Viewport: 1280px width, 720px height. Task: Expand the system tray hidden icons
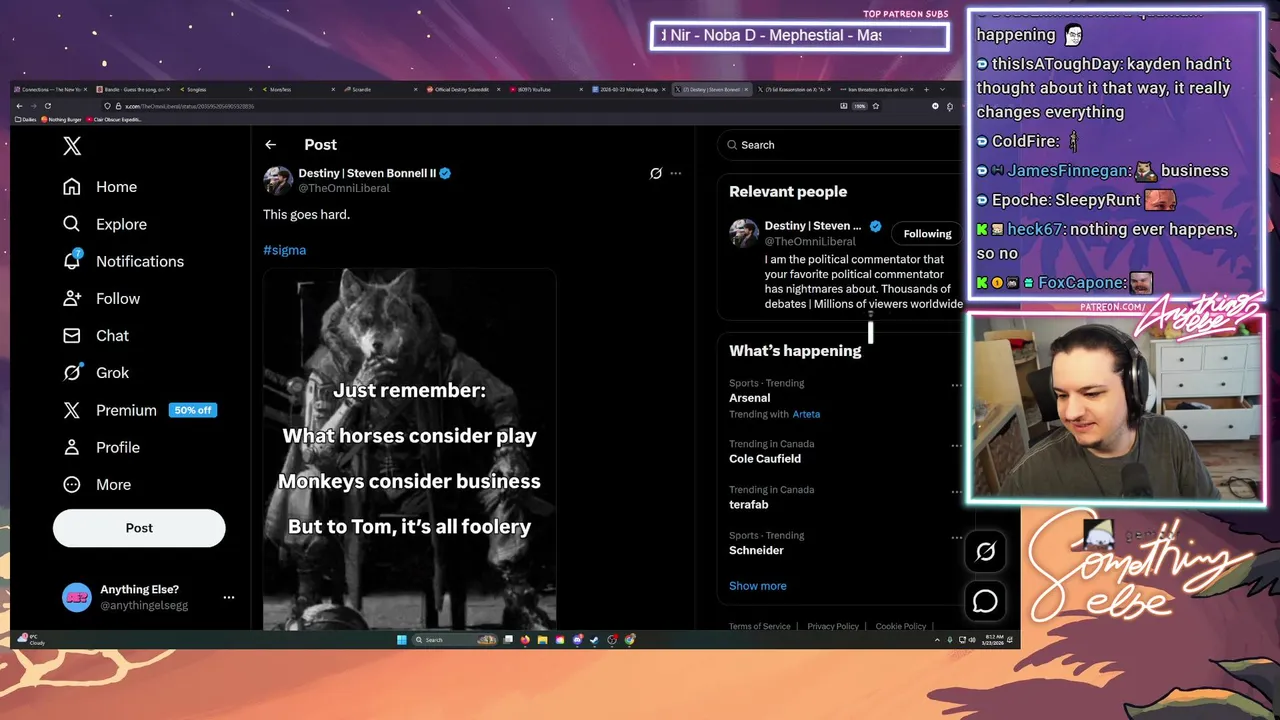pyautogui.click(x=937, y=640)
